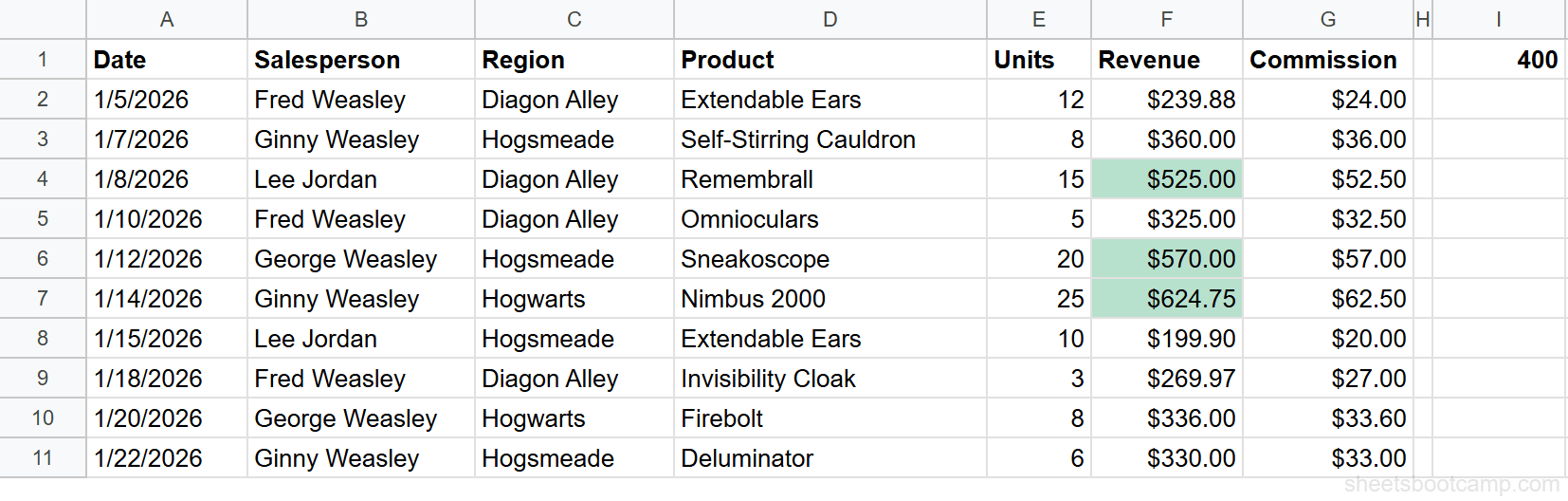Click the select-all corner box
The width and height of the screenshot is (1568, 501).
[43, 19]
